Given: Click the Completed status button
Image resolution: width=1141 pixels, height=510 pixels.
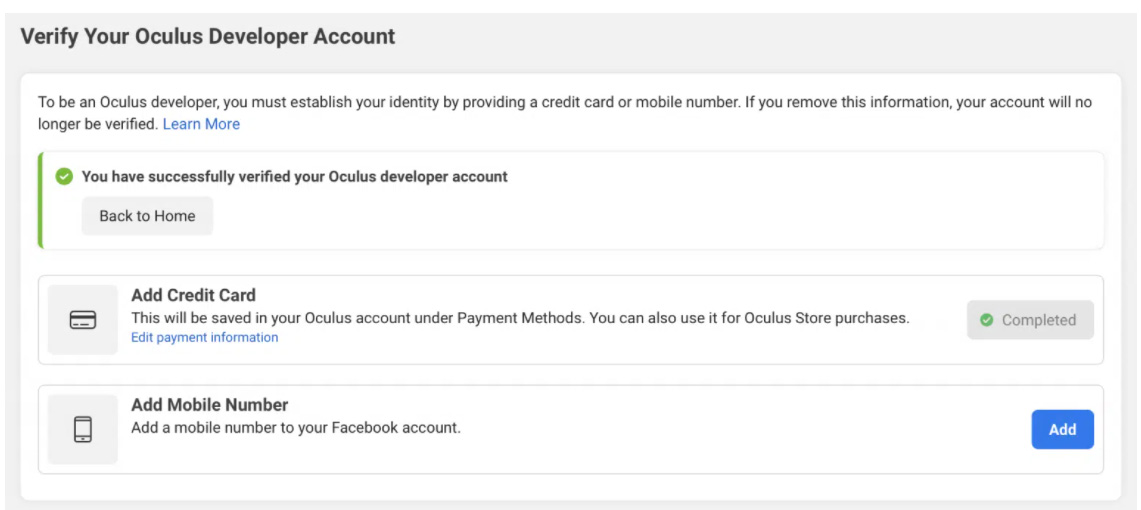Looking at the screenshot, I should pyautogui.click(x=1030, y=320).
